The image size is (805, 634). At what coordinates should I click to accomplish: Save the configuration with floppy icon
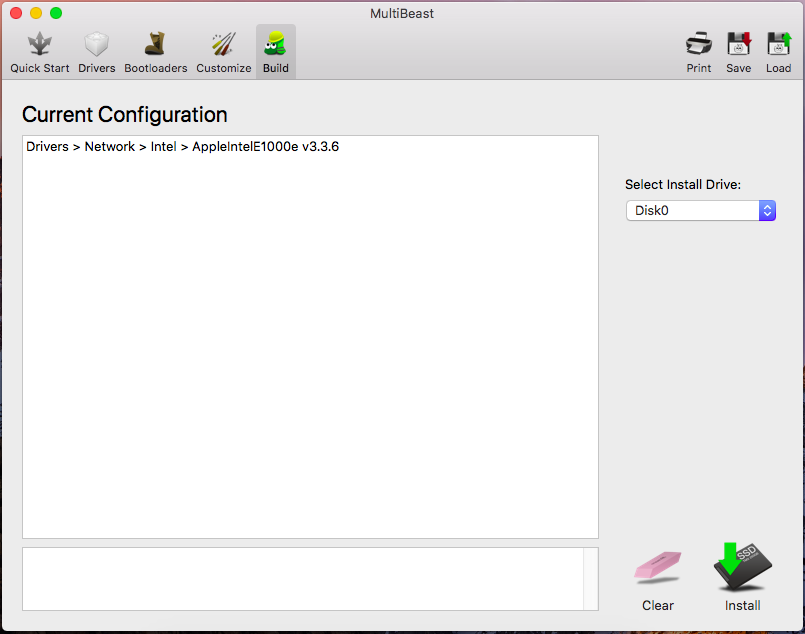pyautogui.click(x=738, y=52)
